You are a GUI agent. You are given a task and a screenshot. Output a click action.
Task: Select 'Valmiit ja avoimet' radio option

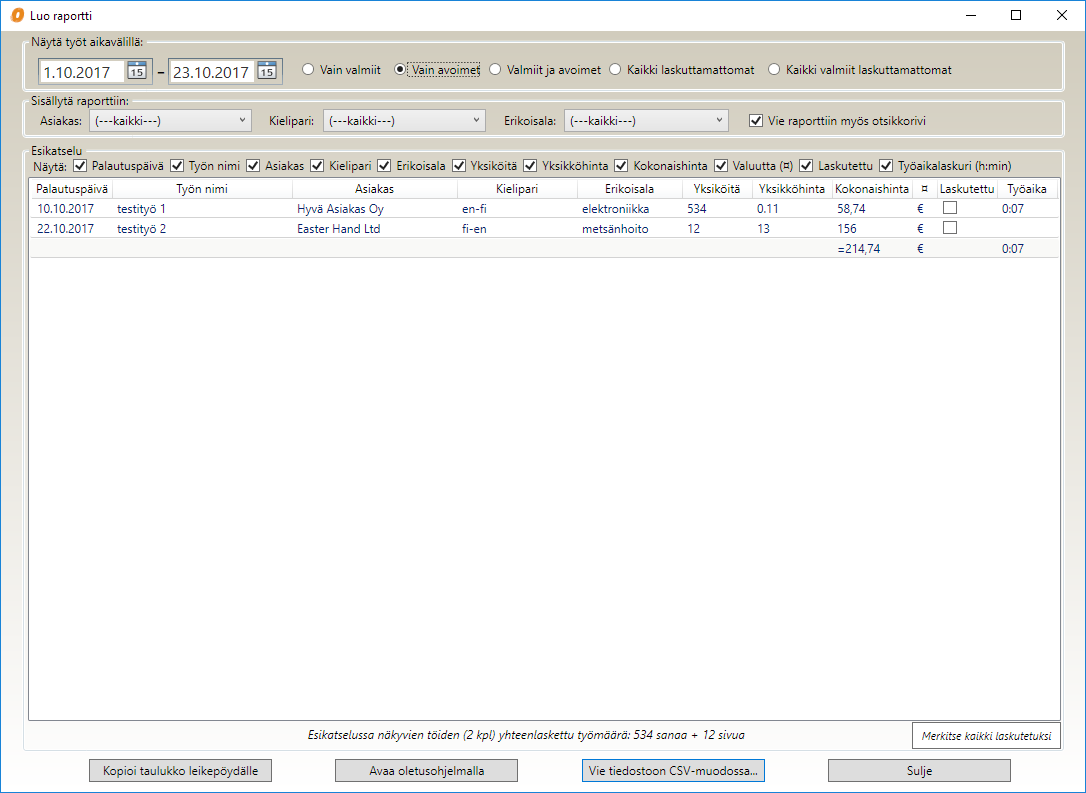495,70
